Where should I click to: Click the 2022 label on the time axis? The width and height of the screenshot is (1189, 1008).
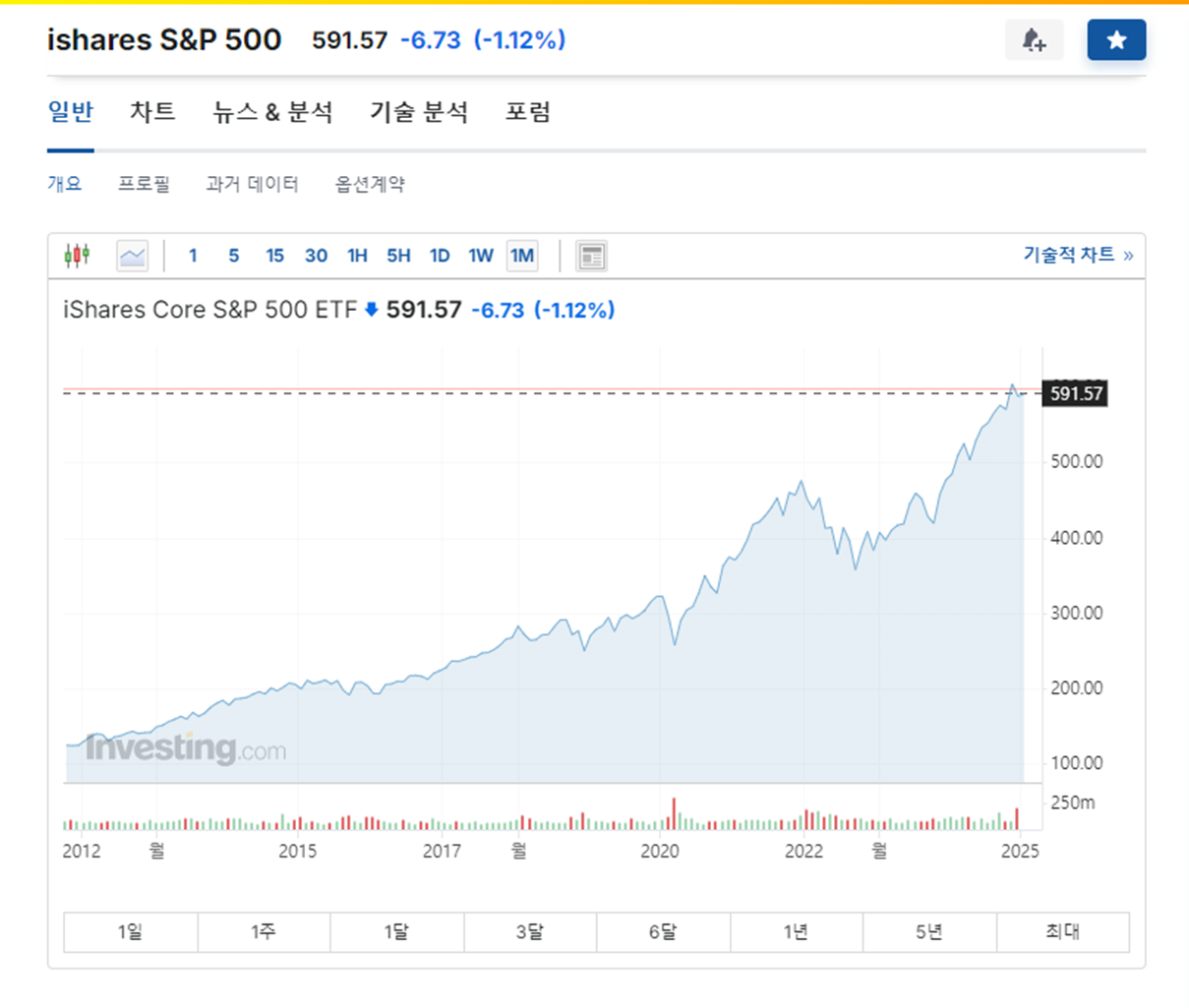pos(803,852)
